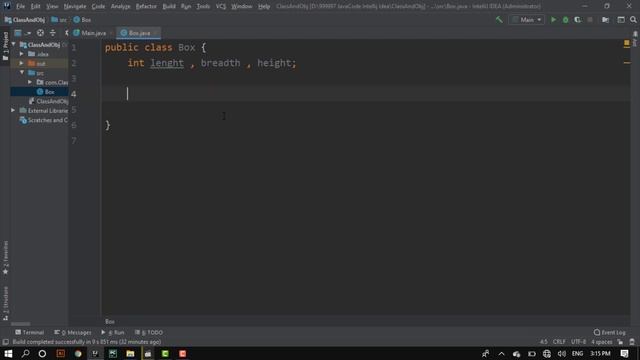Viewport: 640px width, 360px height.
Task: Click the tool windows quick access icon in the status bar
Action: coord(5,342)
